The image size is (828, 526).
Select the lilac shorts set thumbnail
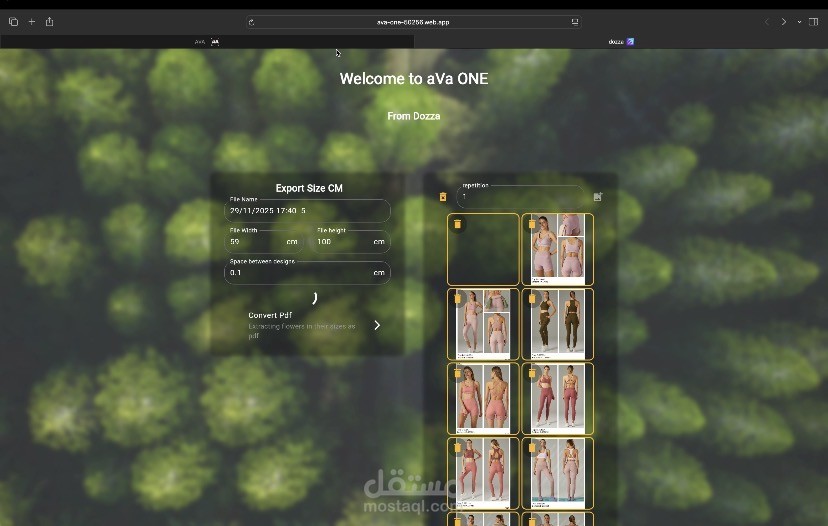(558, 249)
